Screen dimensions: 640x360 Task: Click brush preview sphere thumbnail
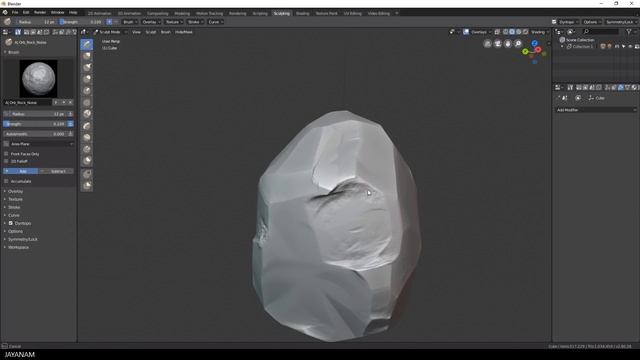[x=38, y=78]
